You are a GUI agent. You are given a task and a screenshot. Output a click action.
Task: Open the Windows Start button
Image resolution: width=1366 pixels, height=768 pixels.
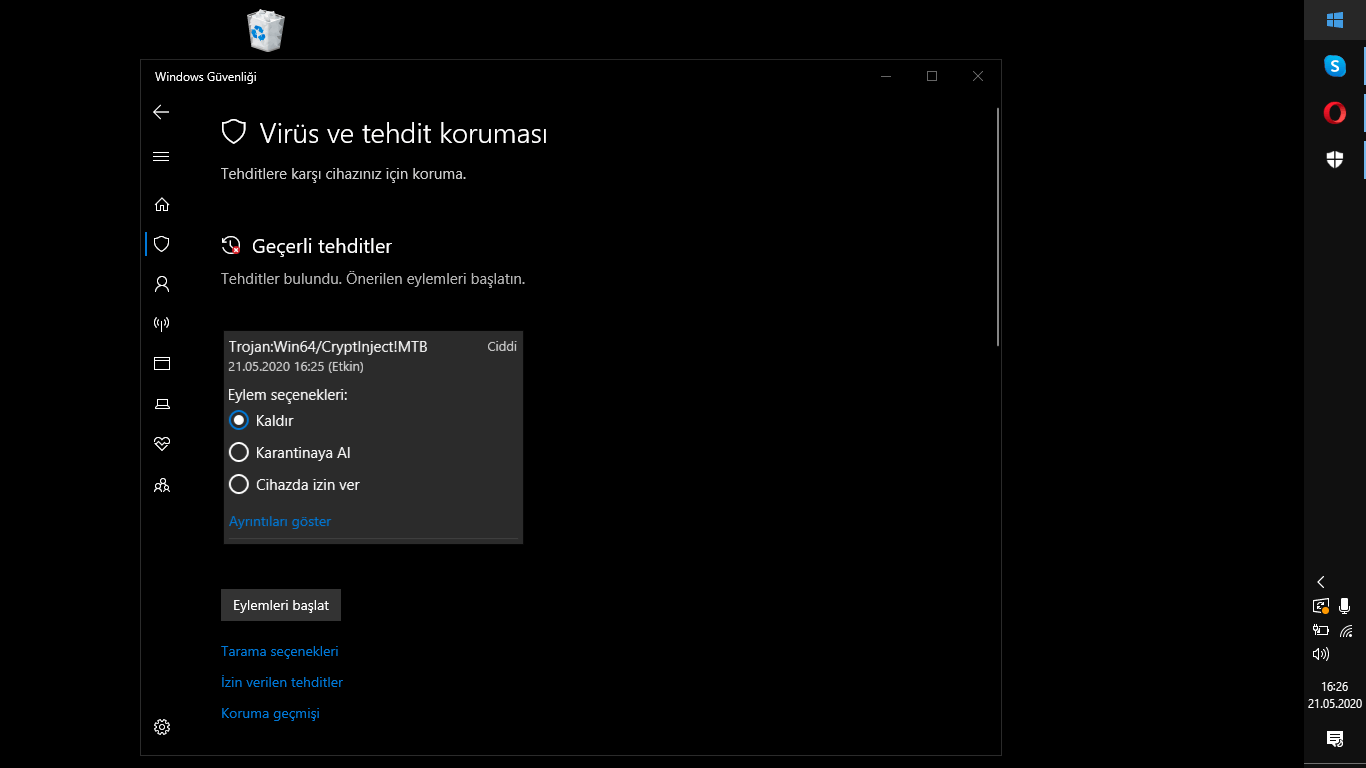1335,20
